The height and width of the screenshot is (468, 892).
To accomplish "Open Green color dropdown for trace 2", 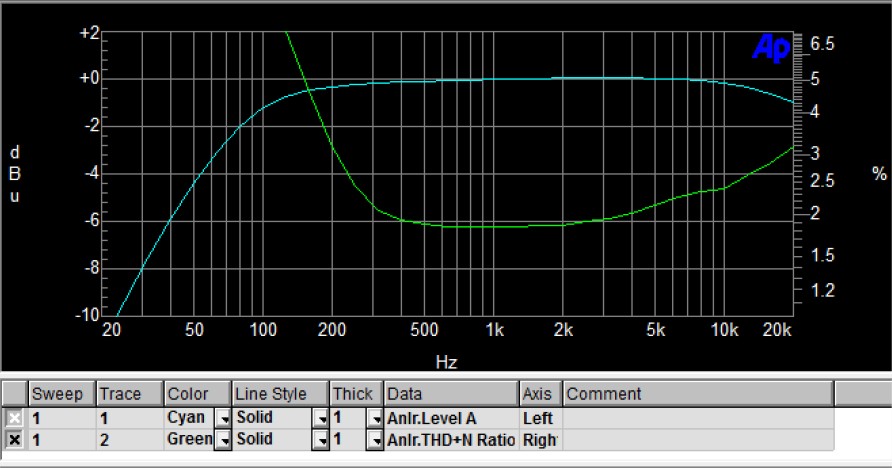I will pos(224,439).
